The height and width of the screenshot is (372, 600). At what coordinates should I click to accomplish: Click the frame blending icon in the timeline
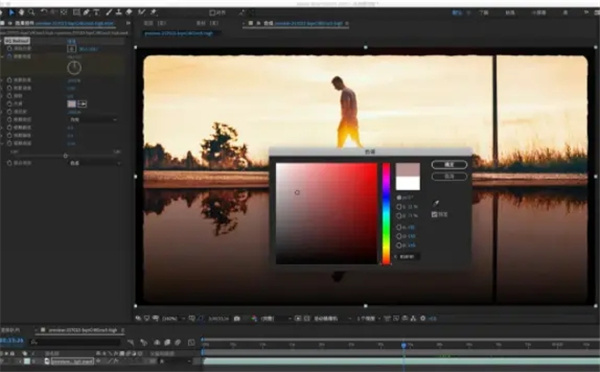click(167, 342)
